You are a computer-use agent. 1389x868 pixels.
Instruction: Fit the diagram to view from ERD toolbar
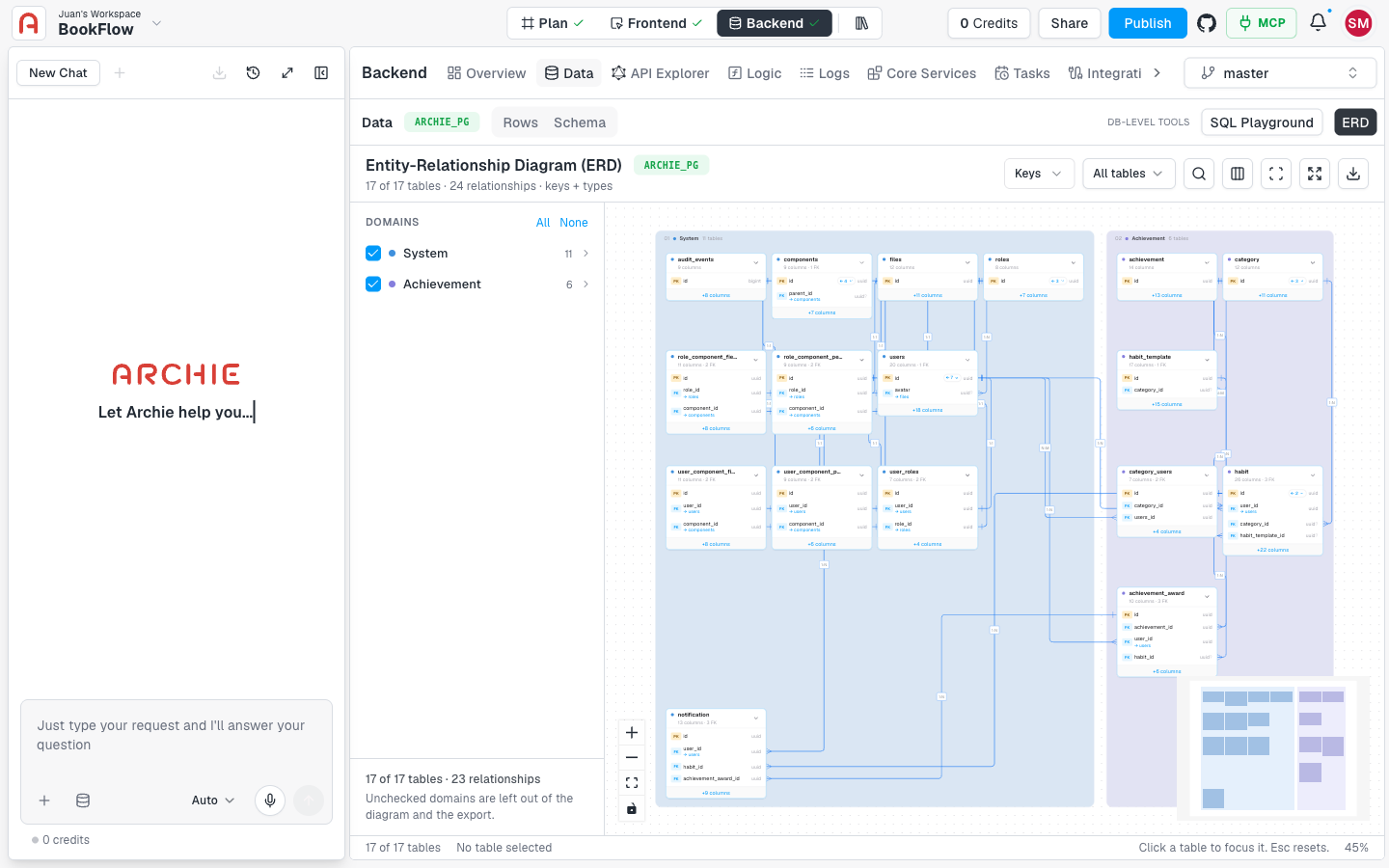tap(1276, 174)
